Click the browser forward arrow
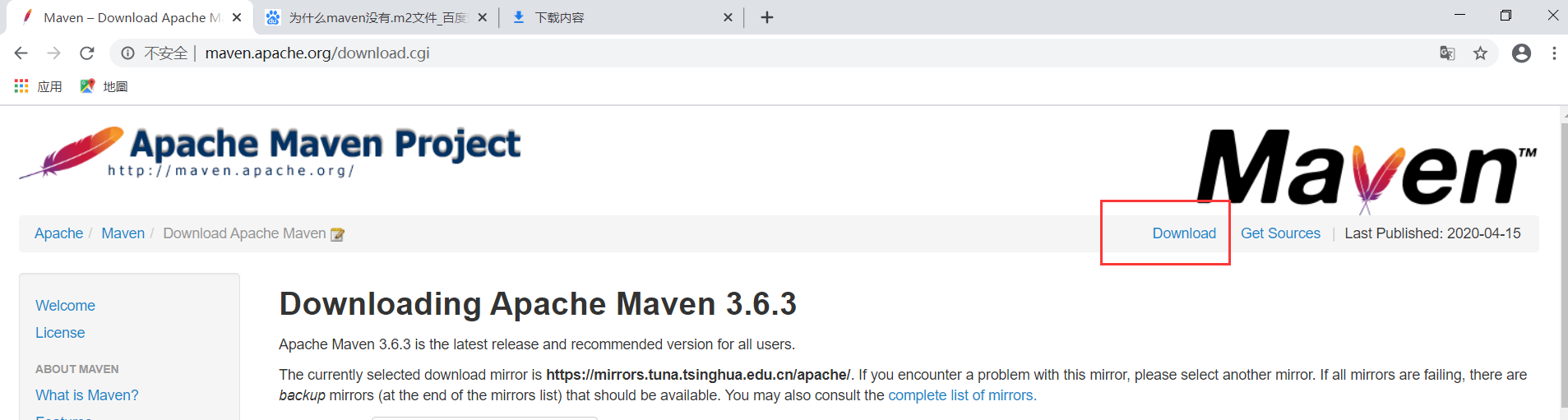This screenshot has width=1568, height=420. pos(54,53)
